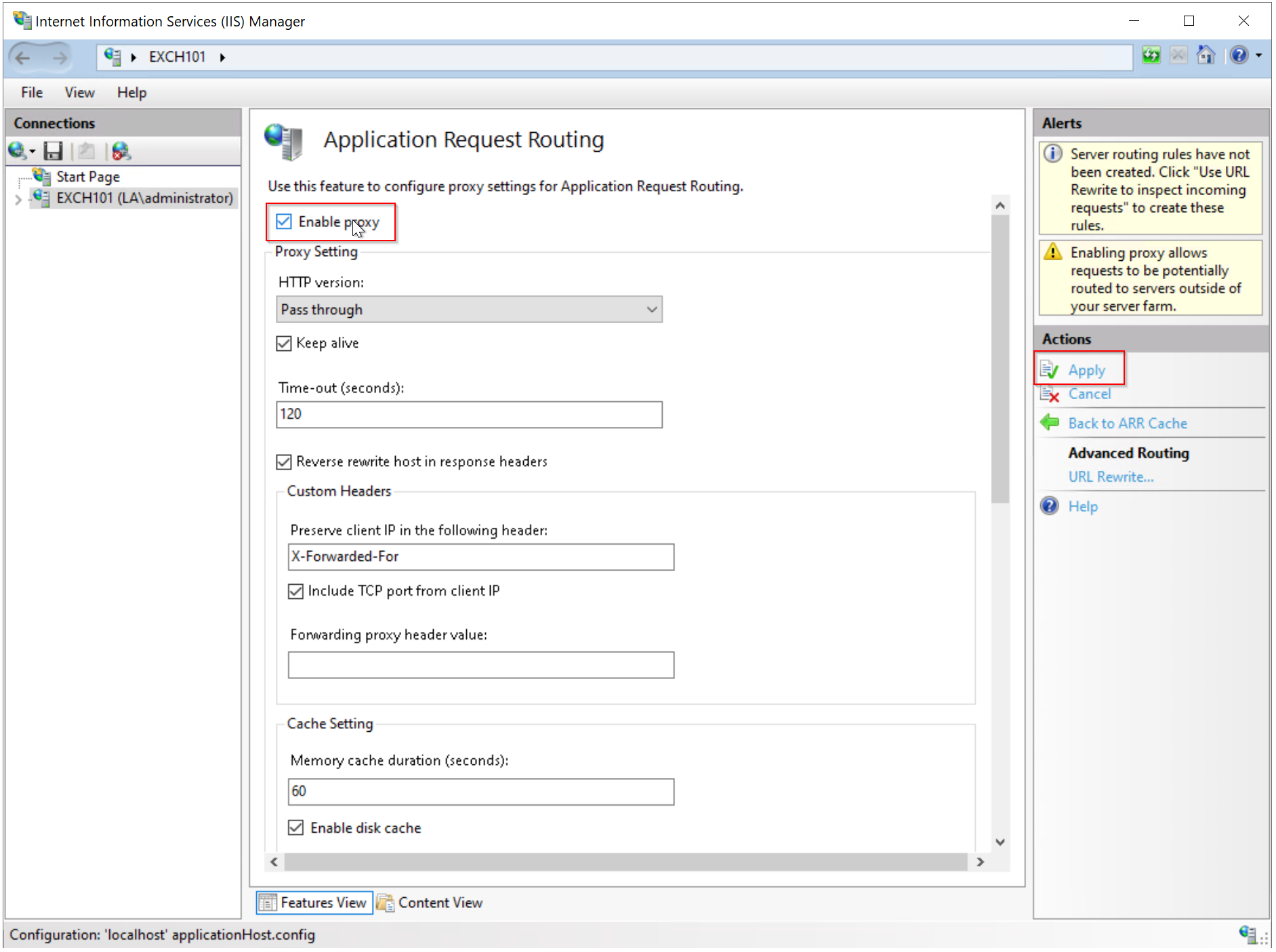1276x952 pixels.
Task: Disable Include TCP port from client IP
Action: click(x=295, y=592)
